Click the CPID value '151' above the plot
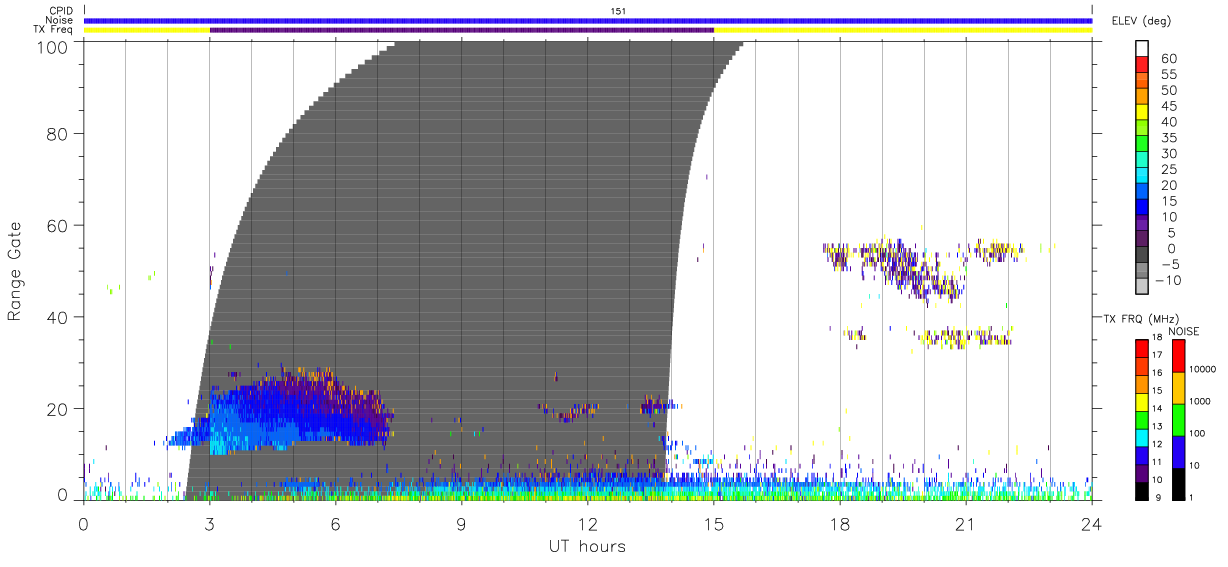Screen dimensions: 1228x567 click(x=618, y=11)
